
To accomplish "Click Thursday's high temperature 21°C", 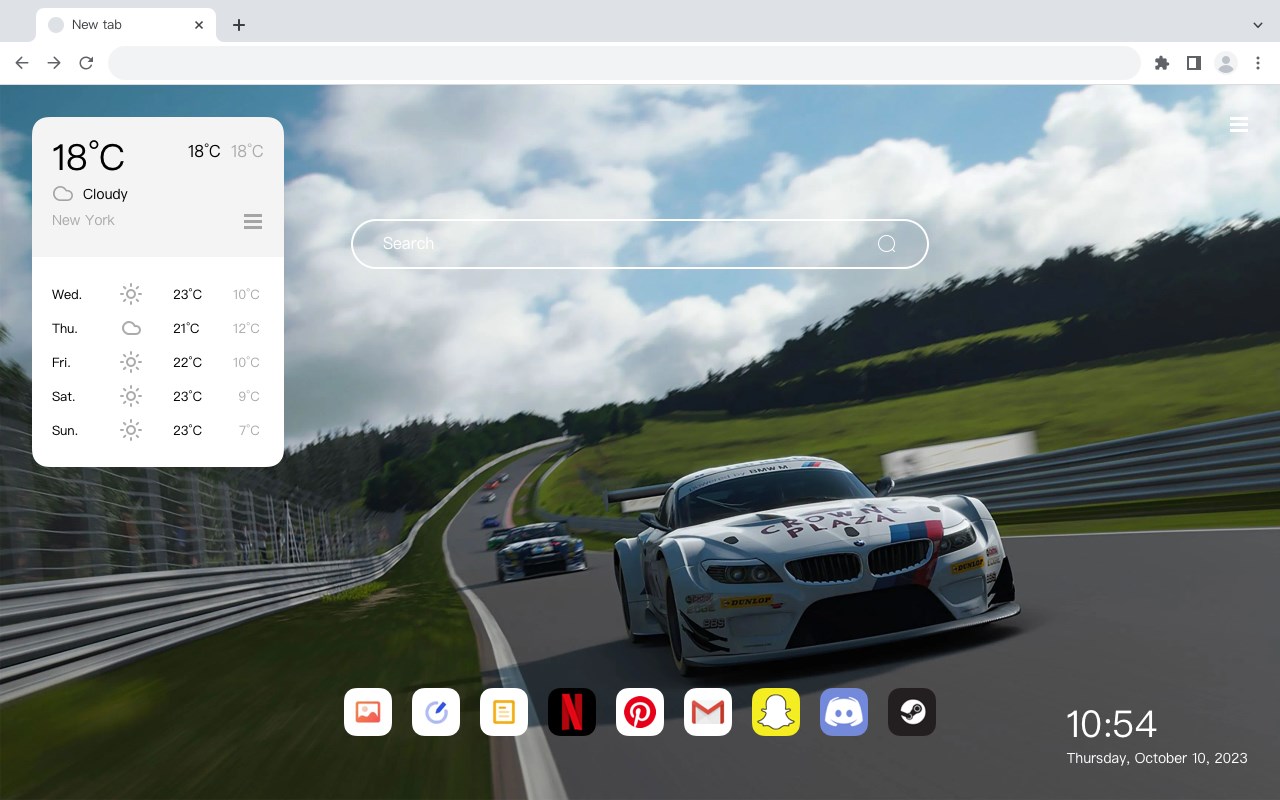I will click(186, 328).
